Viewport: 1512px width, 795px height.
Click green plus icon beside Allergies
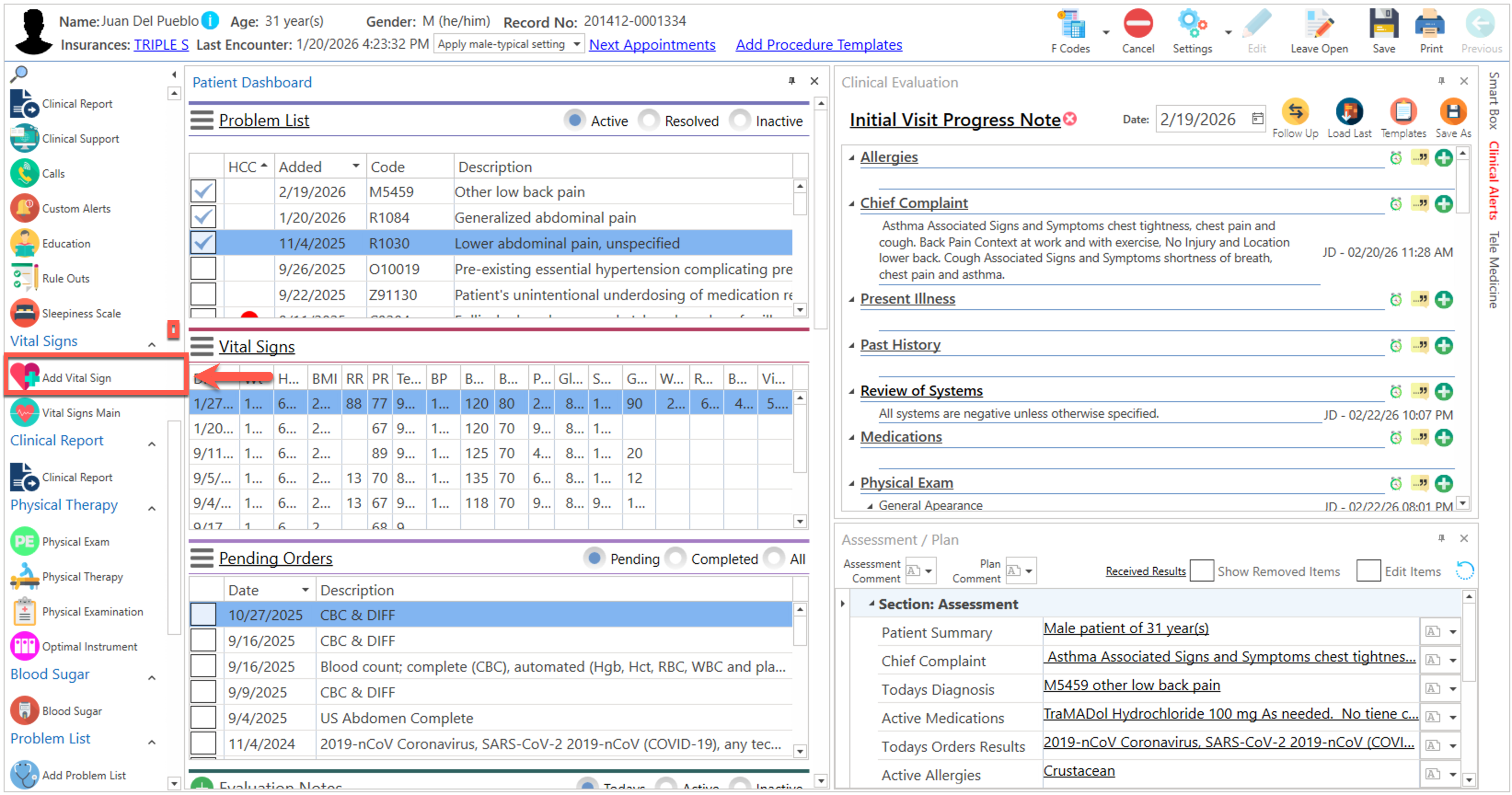click(x=1443, y=157)
